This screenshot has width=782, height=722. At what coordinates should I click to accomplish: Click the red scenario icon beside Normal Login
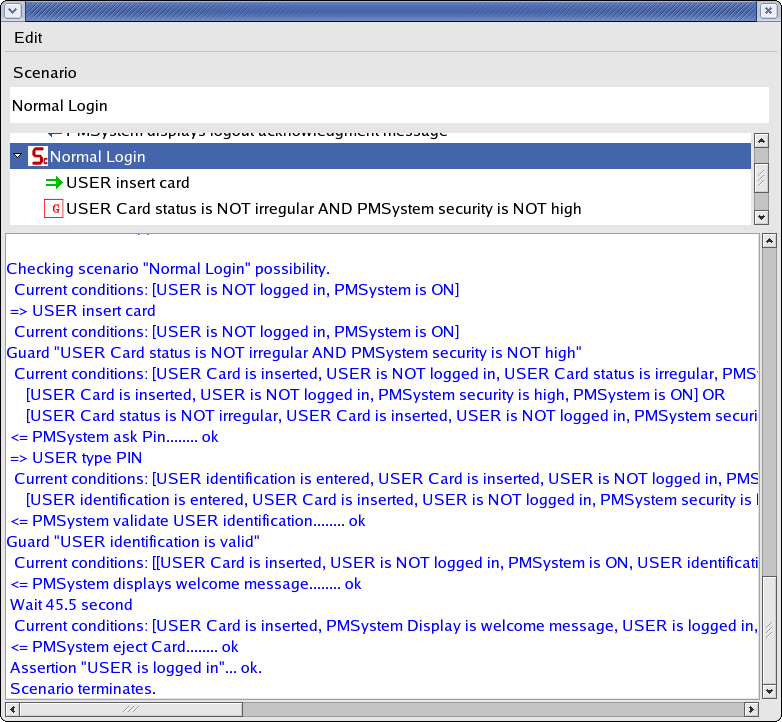[38, 157]
